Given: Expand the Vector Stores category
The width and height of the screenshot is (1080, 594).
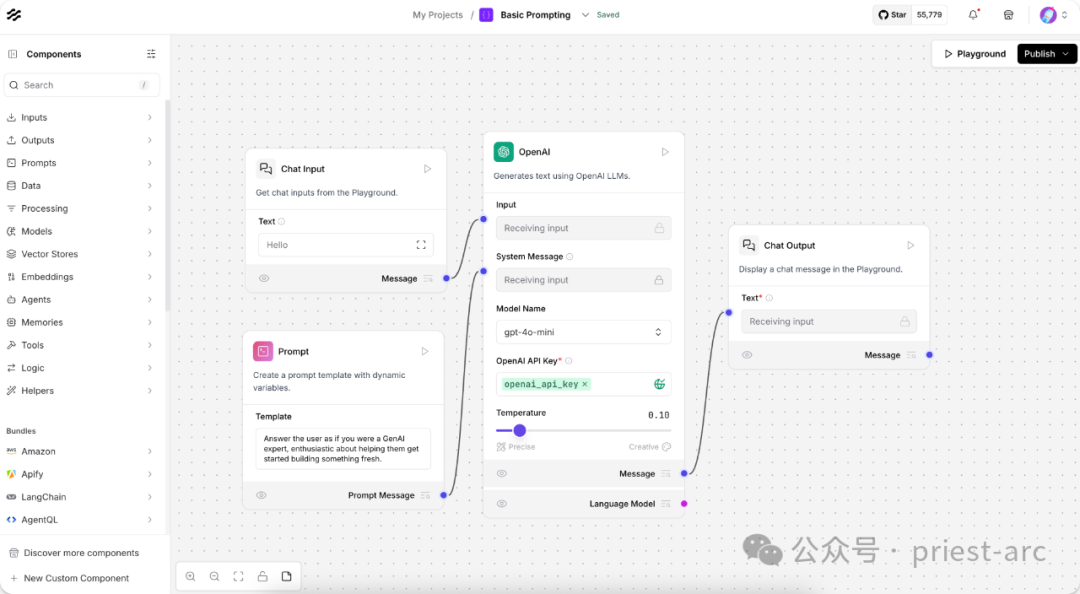Looking at the screenshot, I should click(x=81, y=254).
